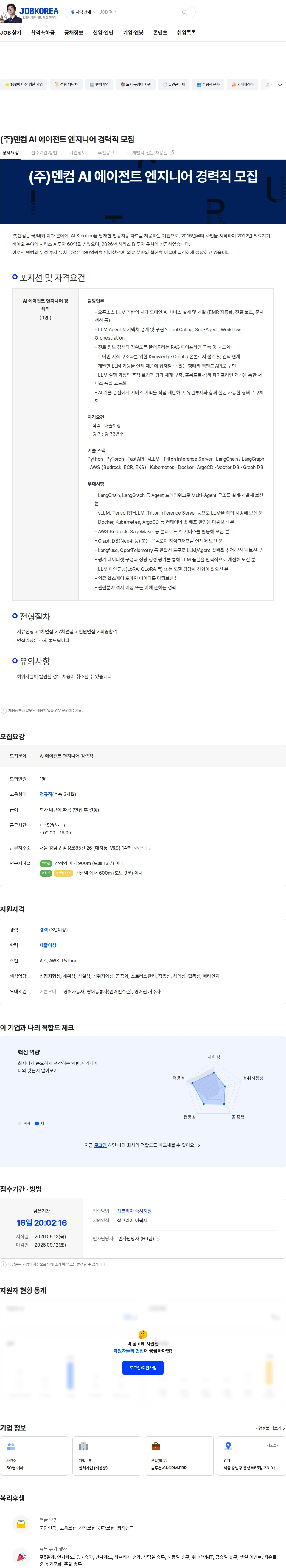This screenshot has width=286, height=1568.
Task: Click the remaining time 16일 20:02:16
Action: pyautogui.click(x=41, y=1223)
